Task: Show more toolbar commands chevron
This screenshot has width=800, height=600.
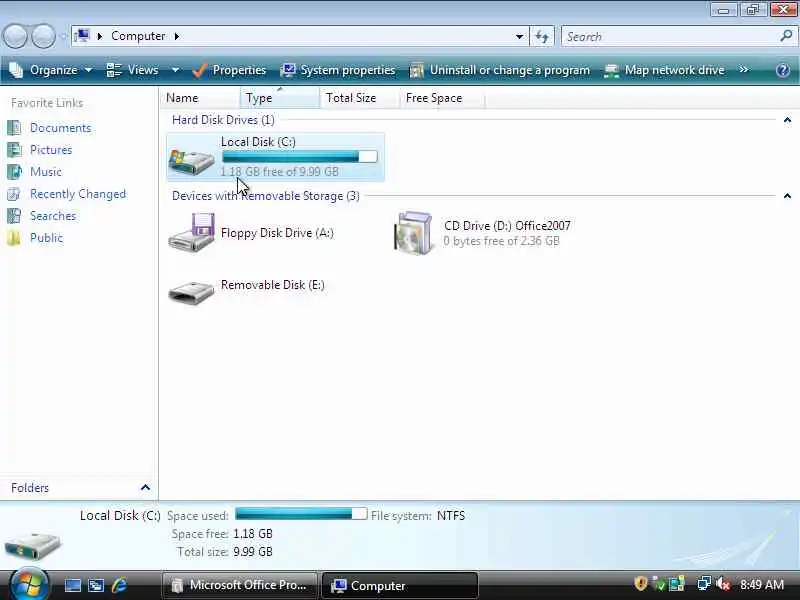Action: (744, 69)
